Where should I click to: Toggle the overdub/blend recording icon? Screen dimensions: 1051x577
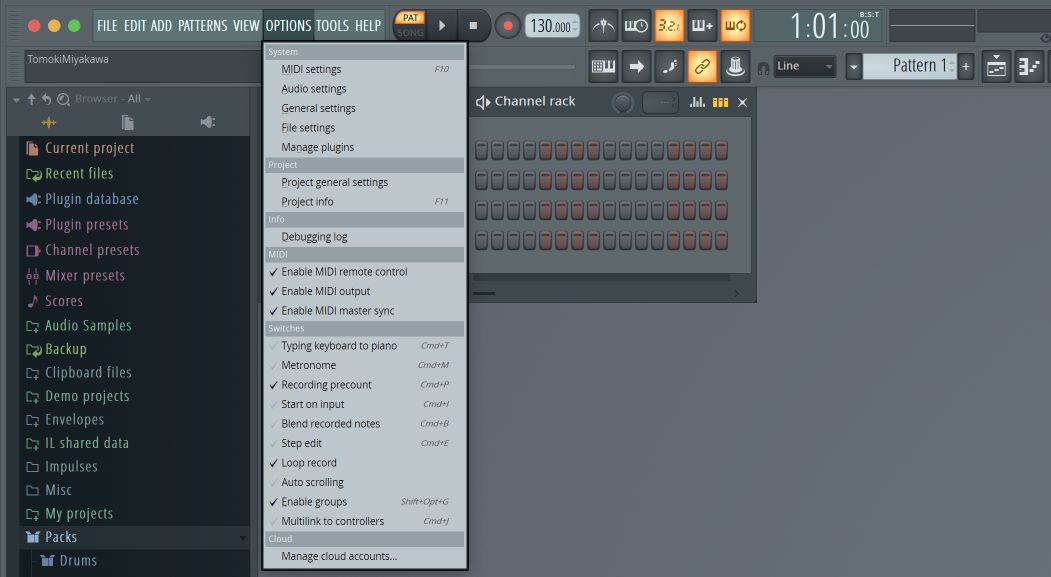(702, 26)
